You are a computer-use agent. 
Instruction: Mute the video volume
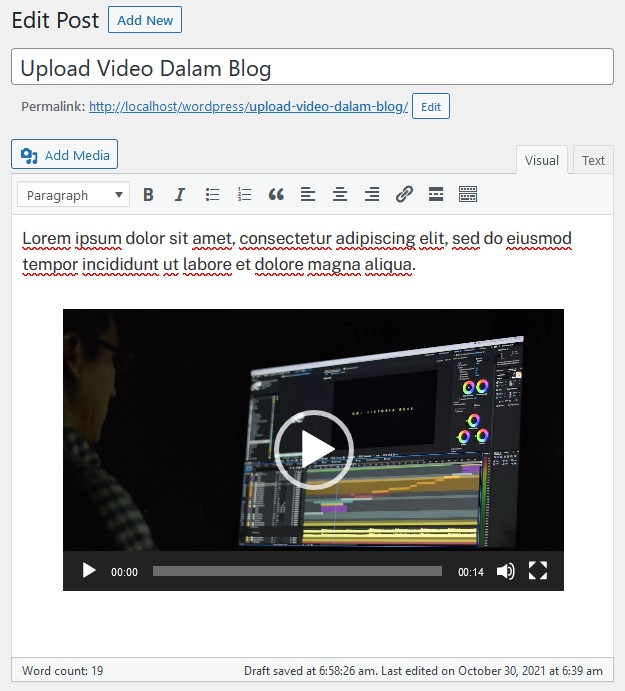tap(506, 571)
